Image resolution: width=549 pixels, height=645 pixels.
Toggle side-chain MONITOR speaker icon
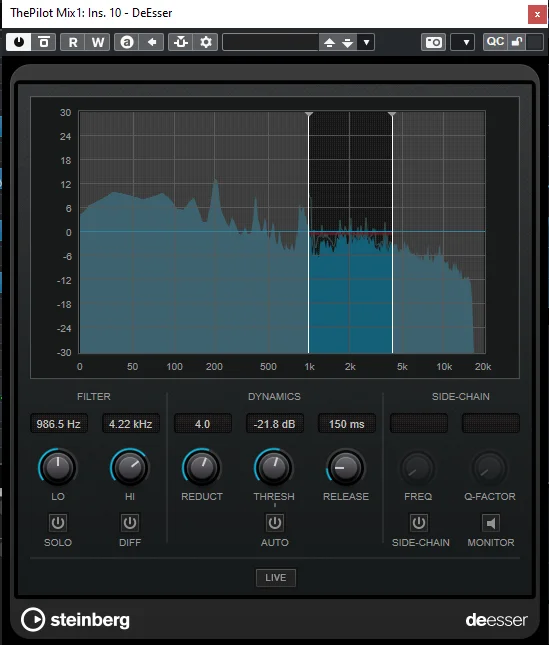coord(491,523)
